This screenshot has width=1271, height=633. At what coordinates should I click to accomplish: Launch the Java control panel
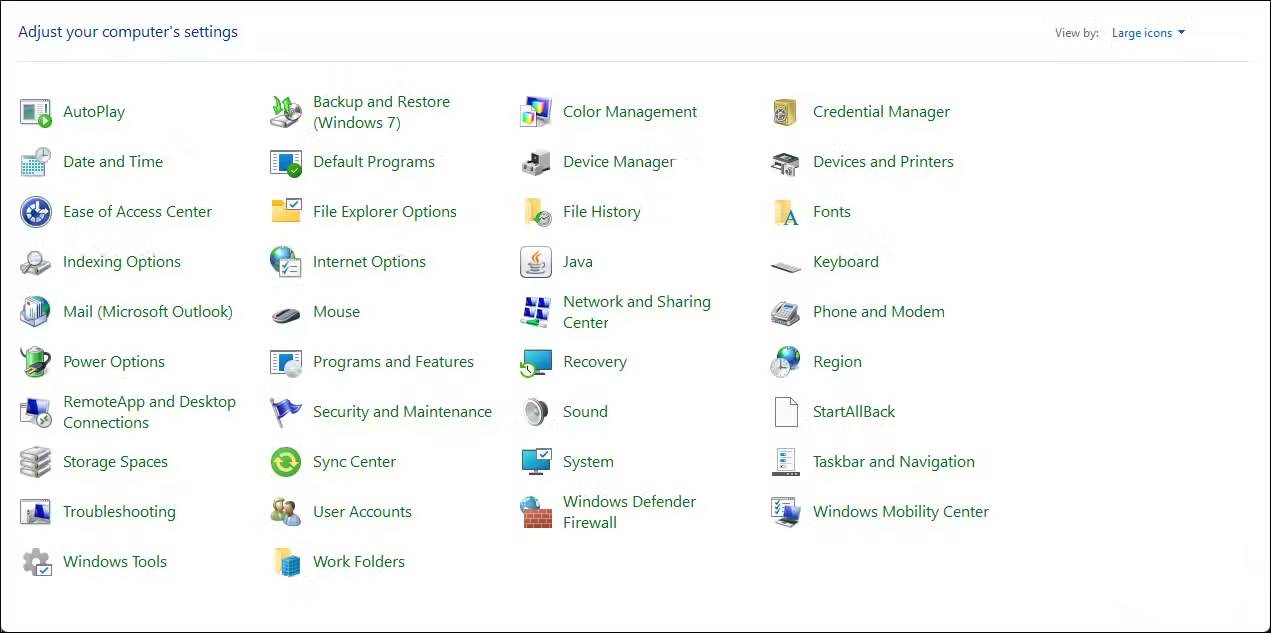(x=578, y=261)
